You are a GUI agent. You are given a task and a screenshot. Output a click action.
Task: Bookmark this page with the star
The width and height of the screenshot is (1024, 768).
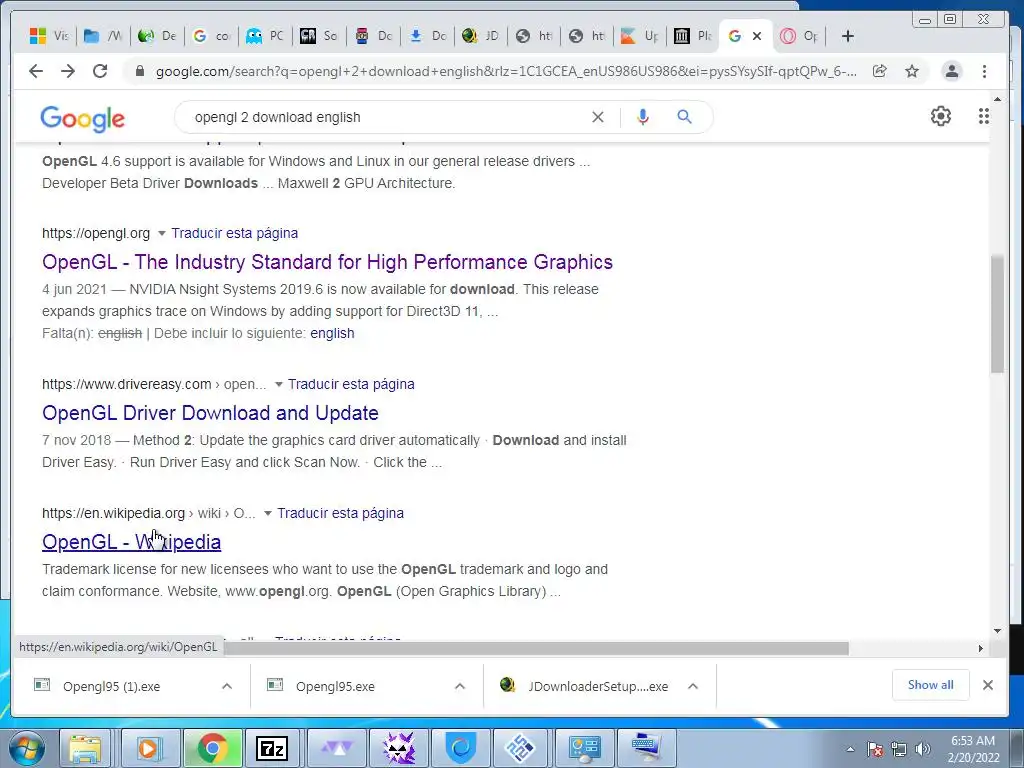[912, 71]
